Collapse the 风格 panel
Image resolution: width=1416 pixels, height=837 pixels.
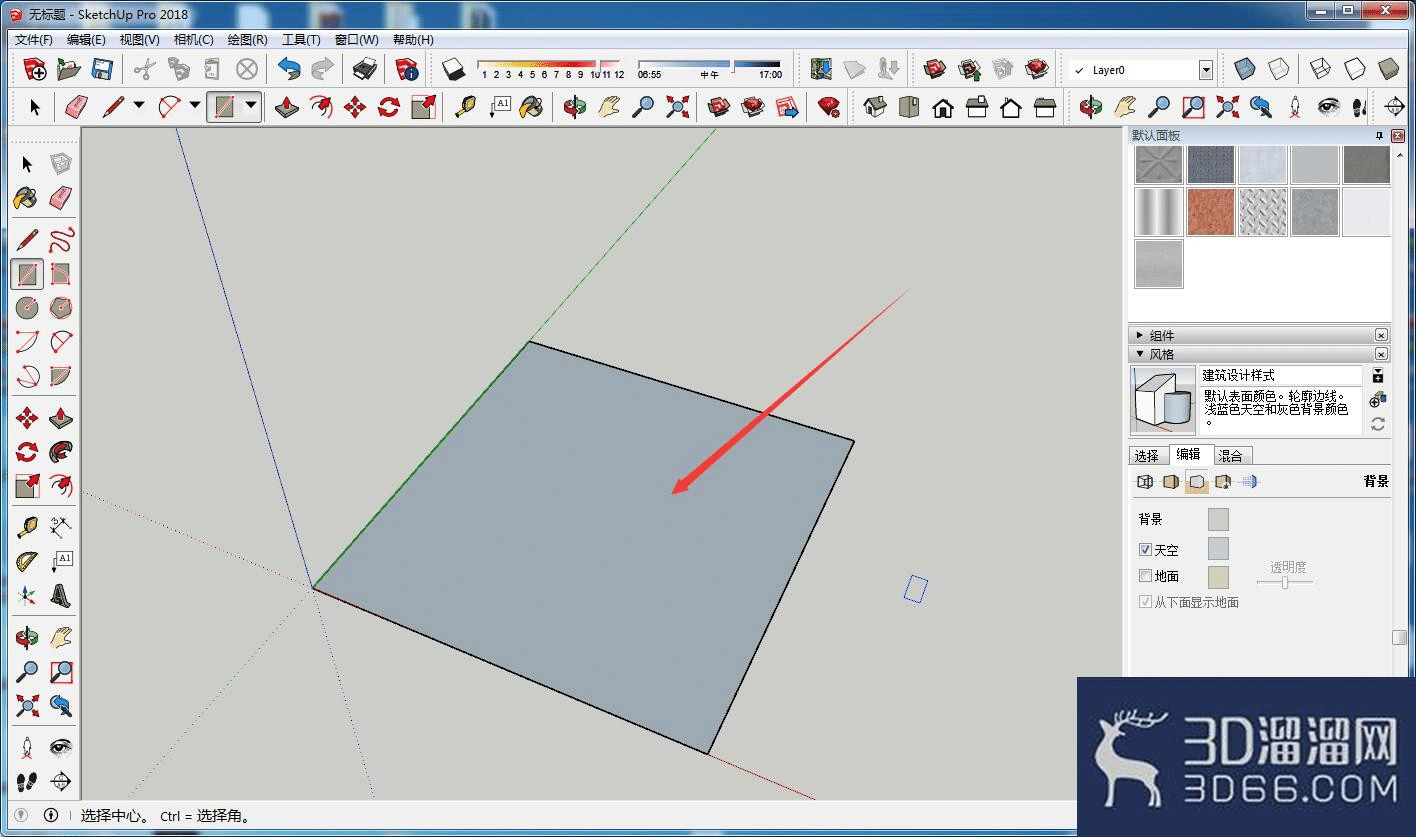pos(1139,354)
